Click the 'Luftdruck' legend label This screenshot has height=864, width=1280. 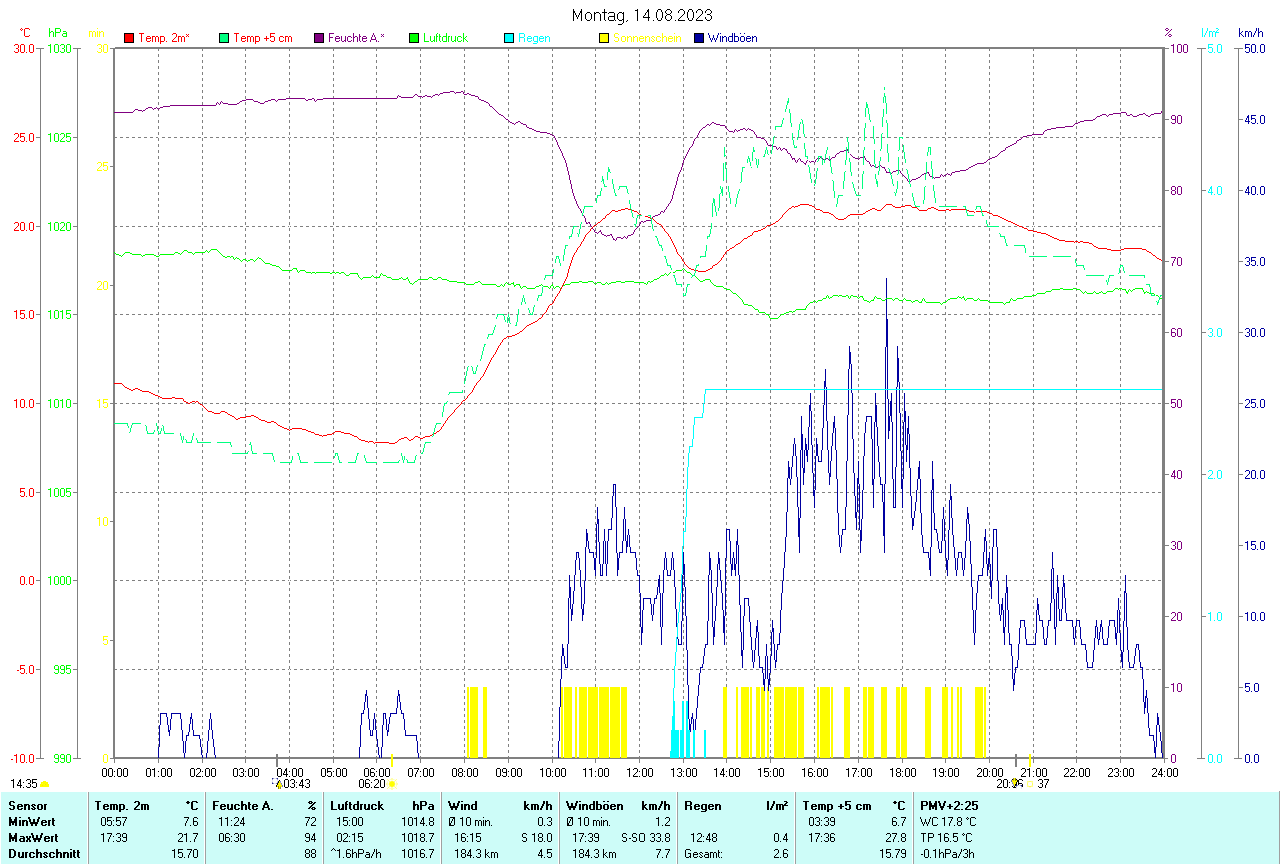coord(445,38)
